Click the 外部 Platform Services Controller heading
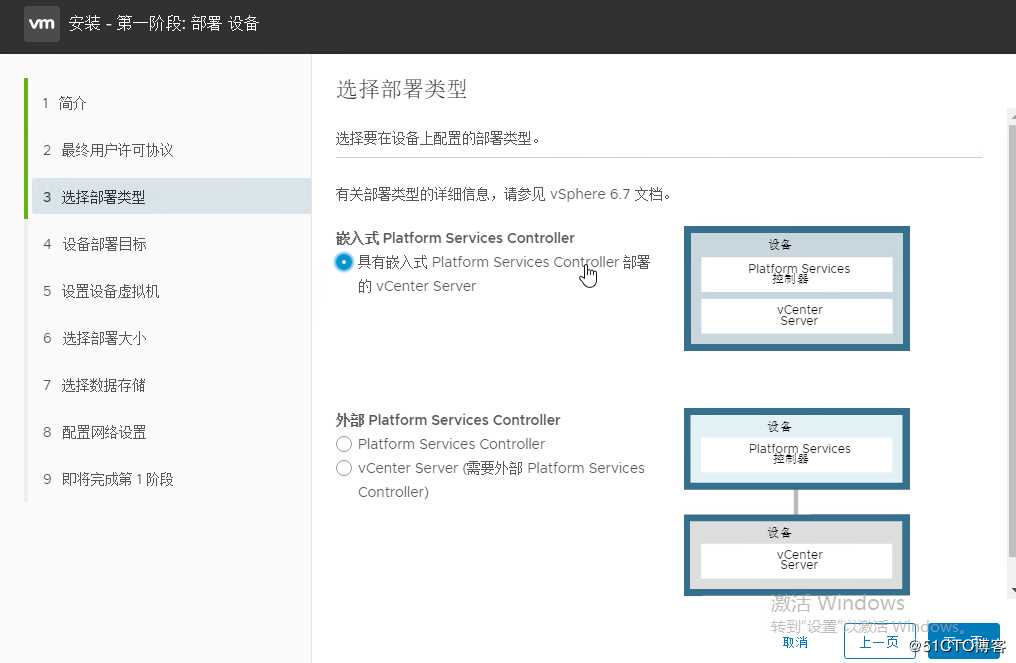This screenshot has height=663, width=1016. pyautogui.click(x=448, y=420)
